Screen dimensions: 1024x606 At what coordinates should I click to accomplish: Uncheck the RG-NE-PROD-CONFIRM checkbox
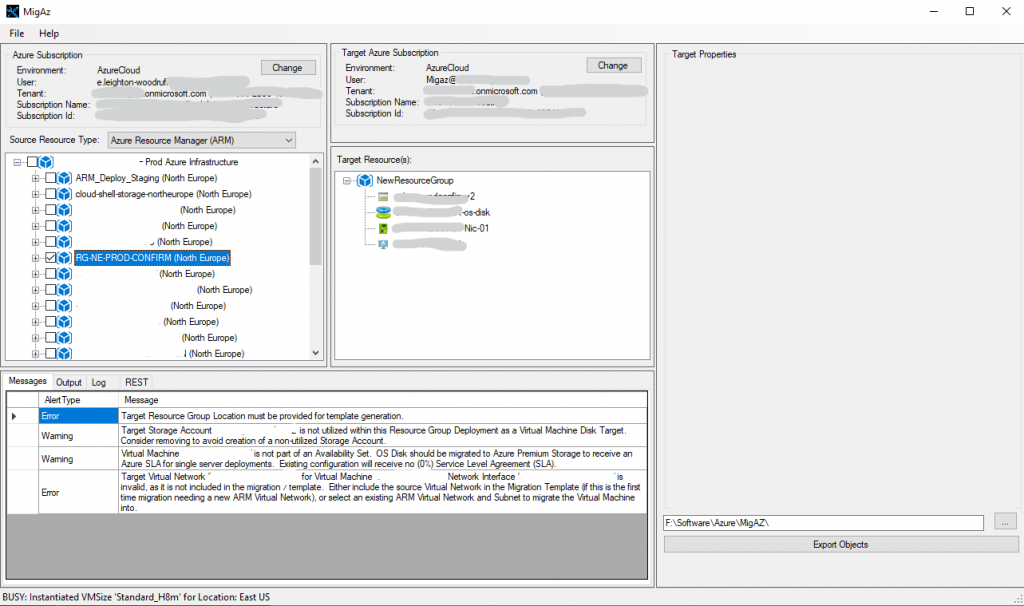click(50, 258)
